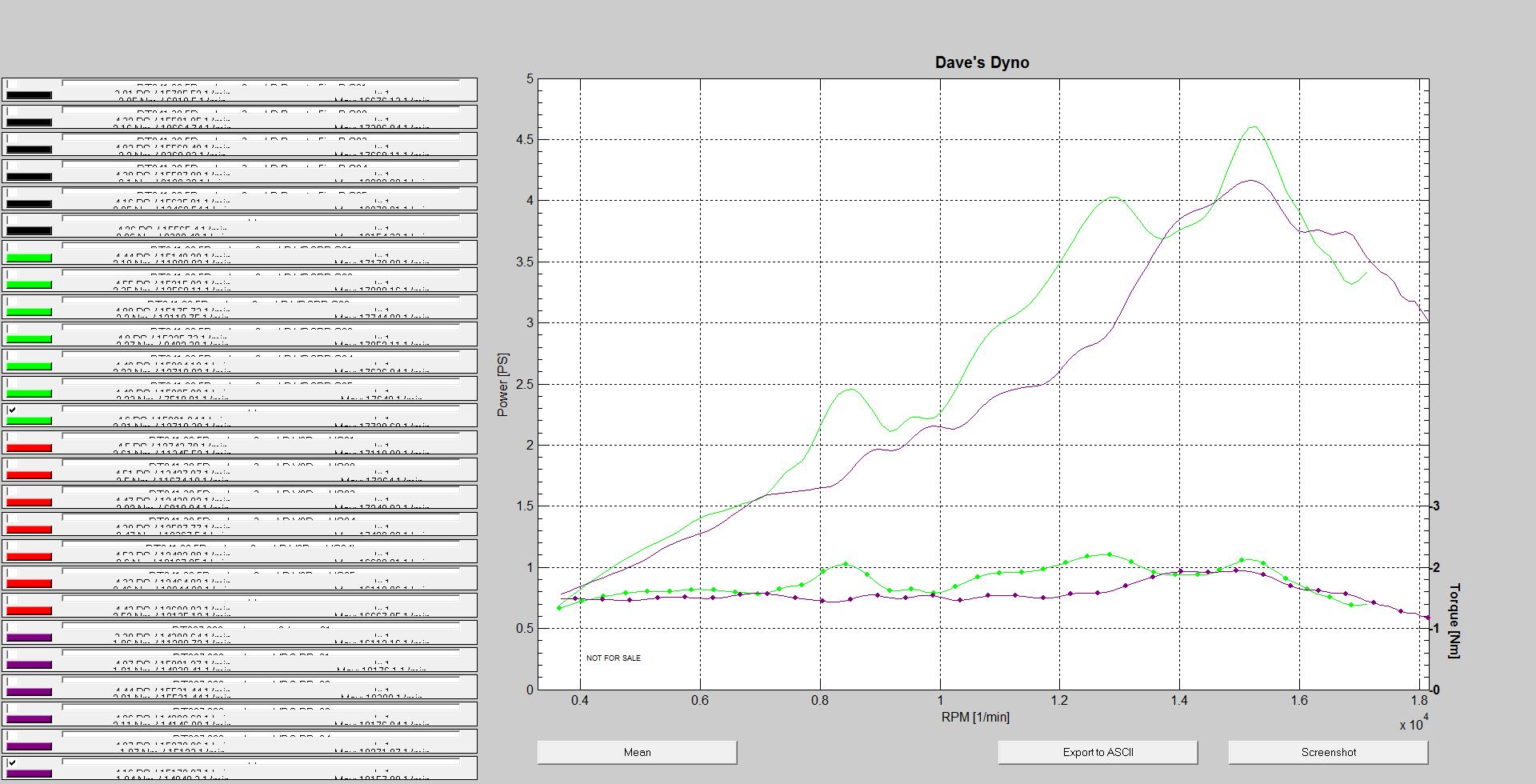Click the RPM [1/min] axis label
Image resolution: width=1536 pixels, height=784 pixels.
tap(974, 717)
